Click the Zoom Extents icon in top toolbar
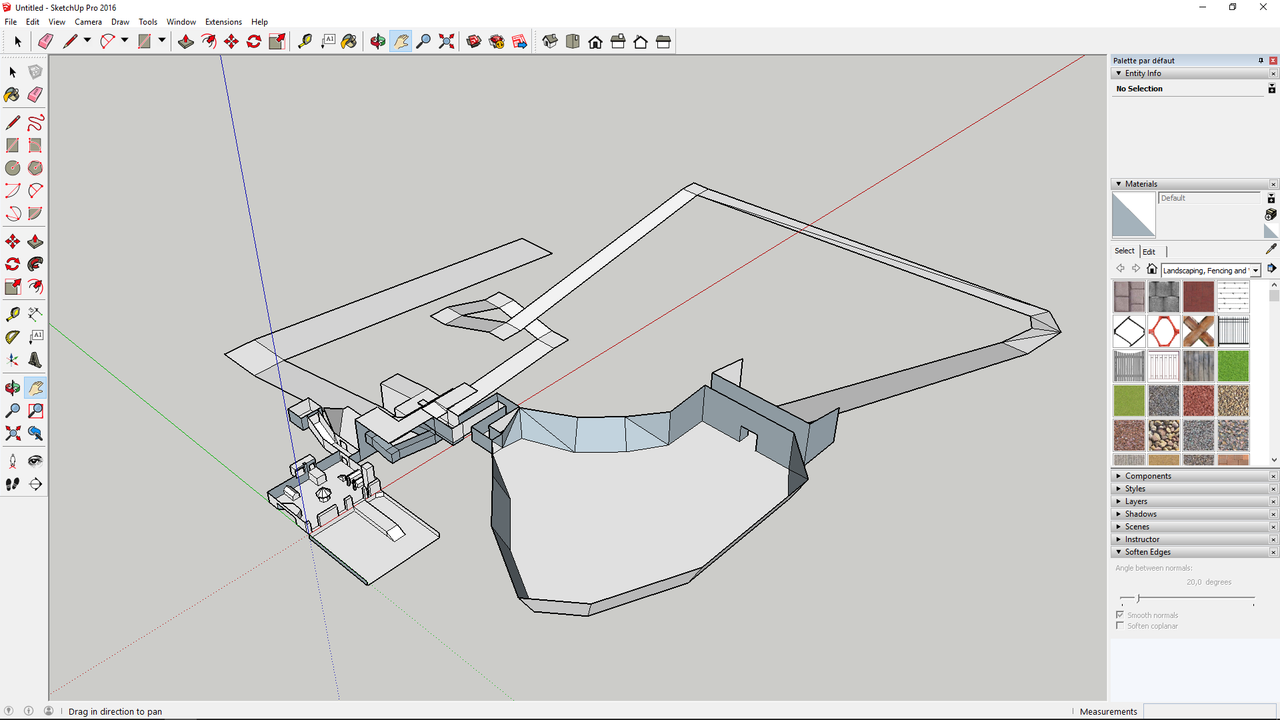 (446, 41)
